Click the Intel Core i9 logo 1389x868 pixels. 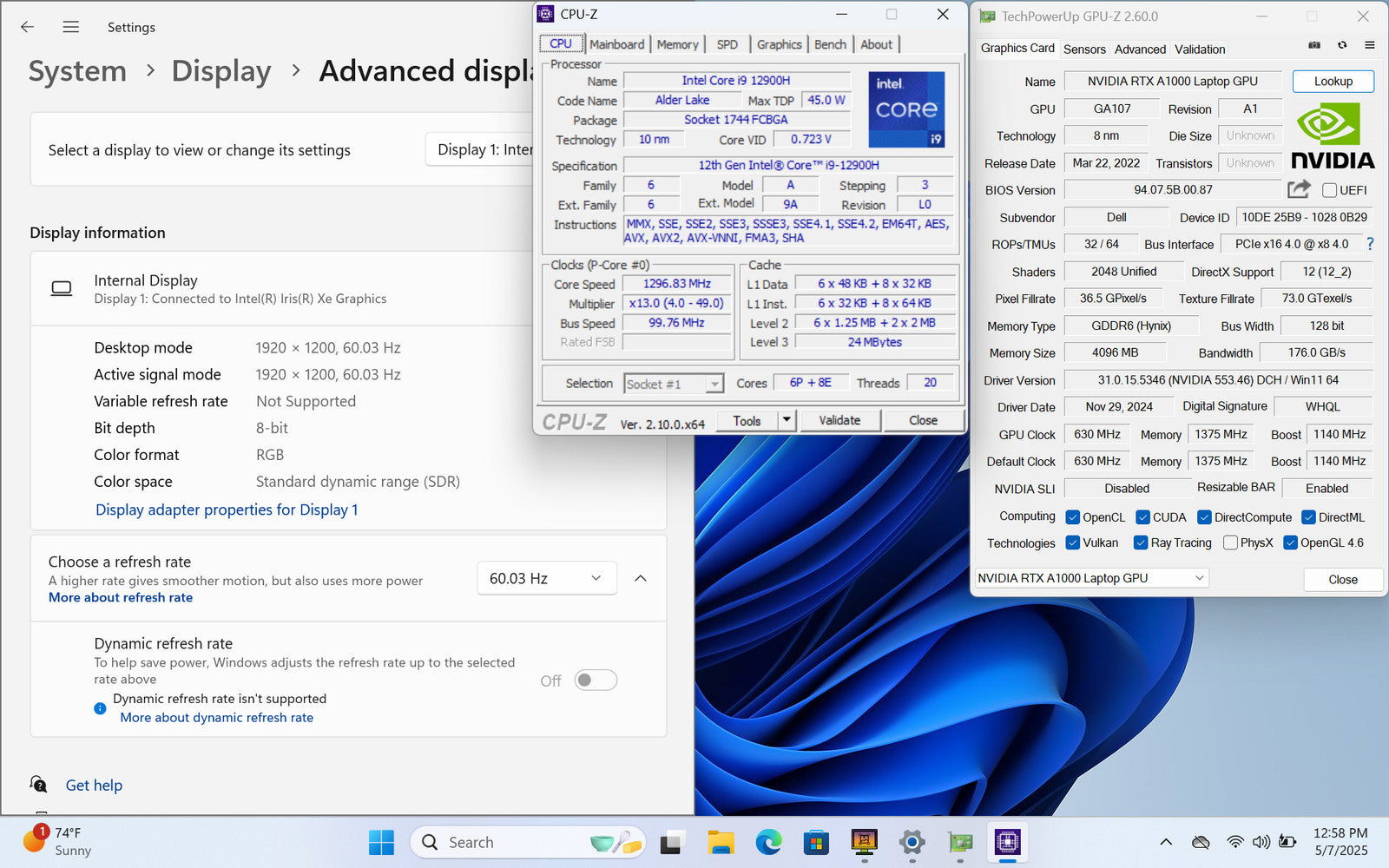coord(906,108)
